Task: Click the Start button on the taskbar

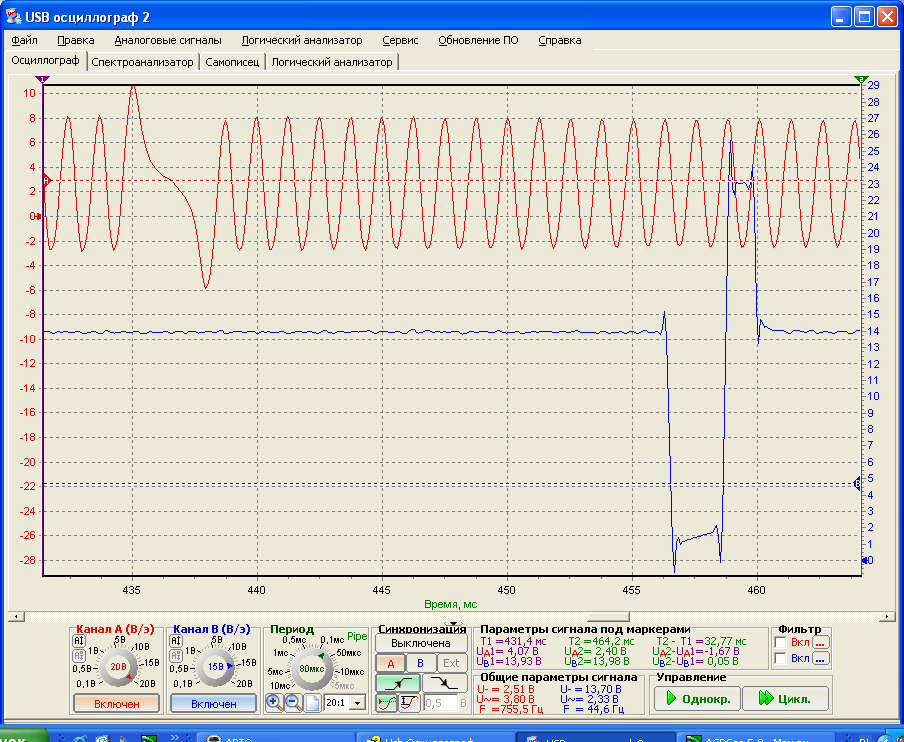Action: point(23,736)
